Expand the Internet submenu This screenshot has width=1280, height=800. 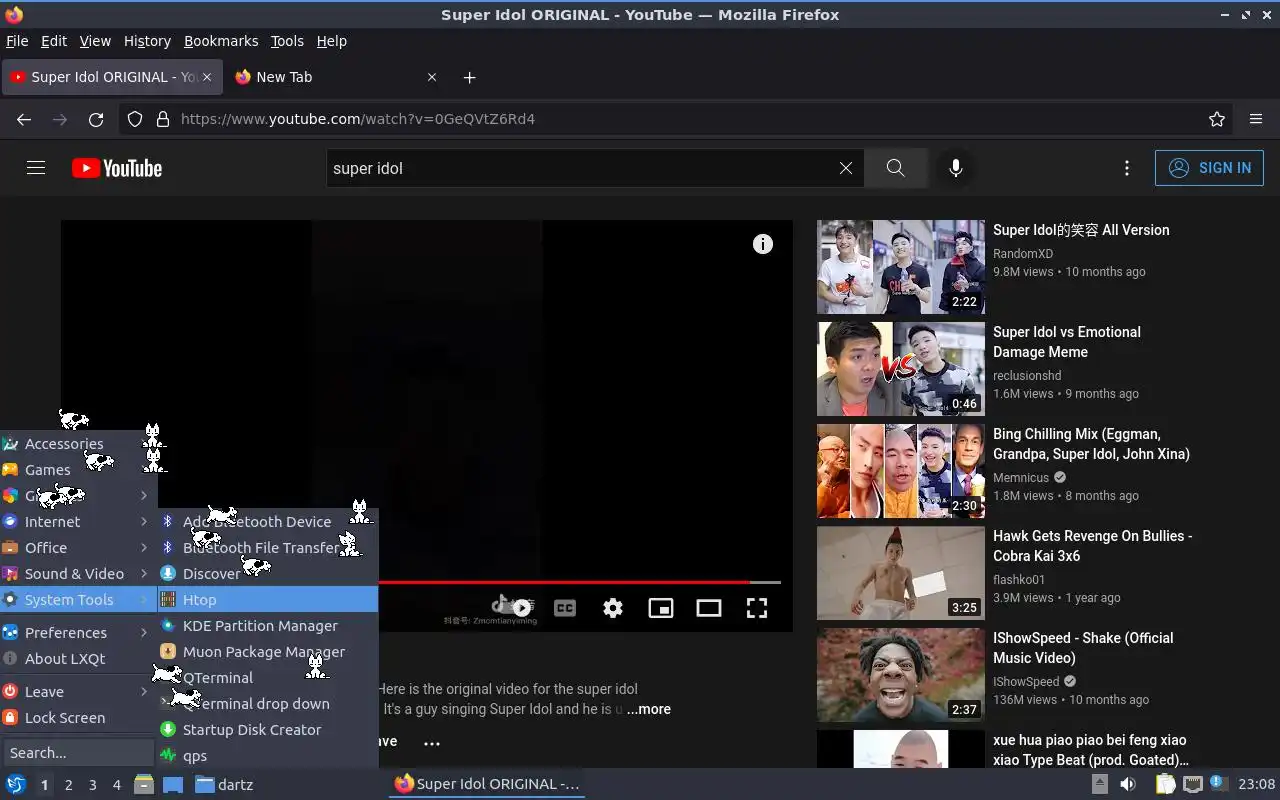point(79,521)
